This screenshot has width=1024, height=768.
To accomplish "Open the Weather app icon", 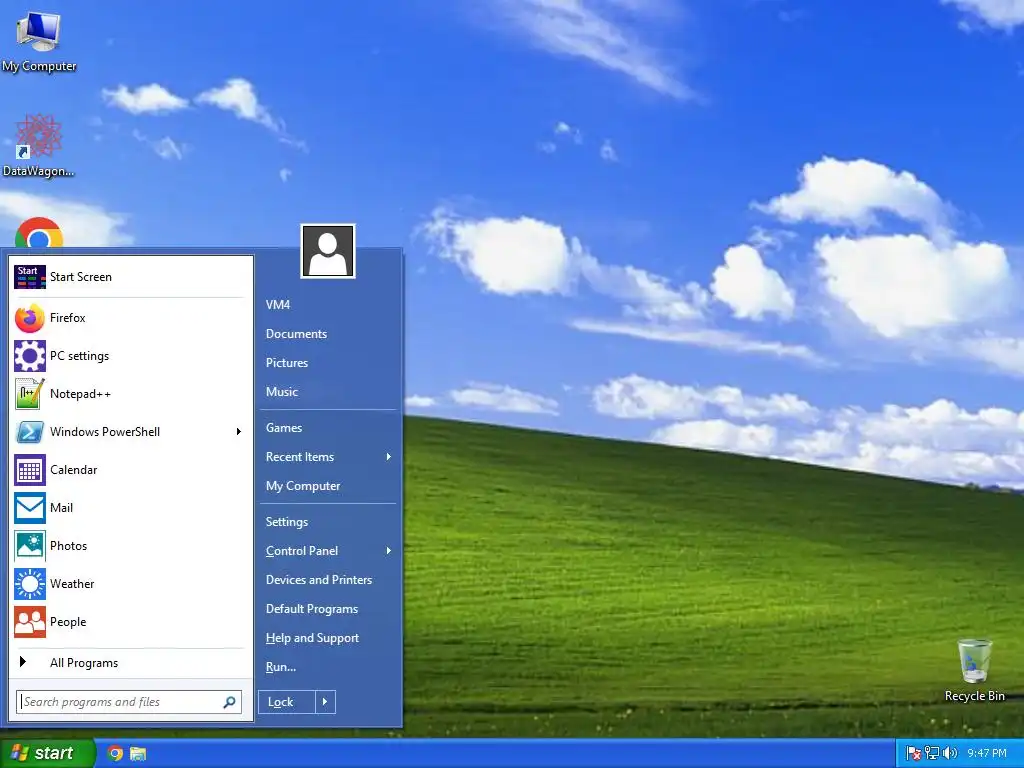I will (30, 583).
